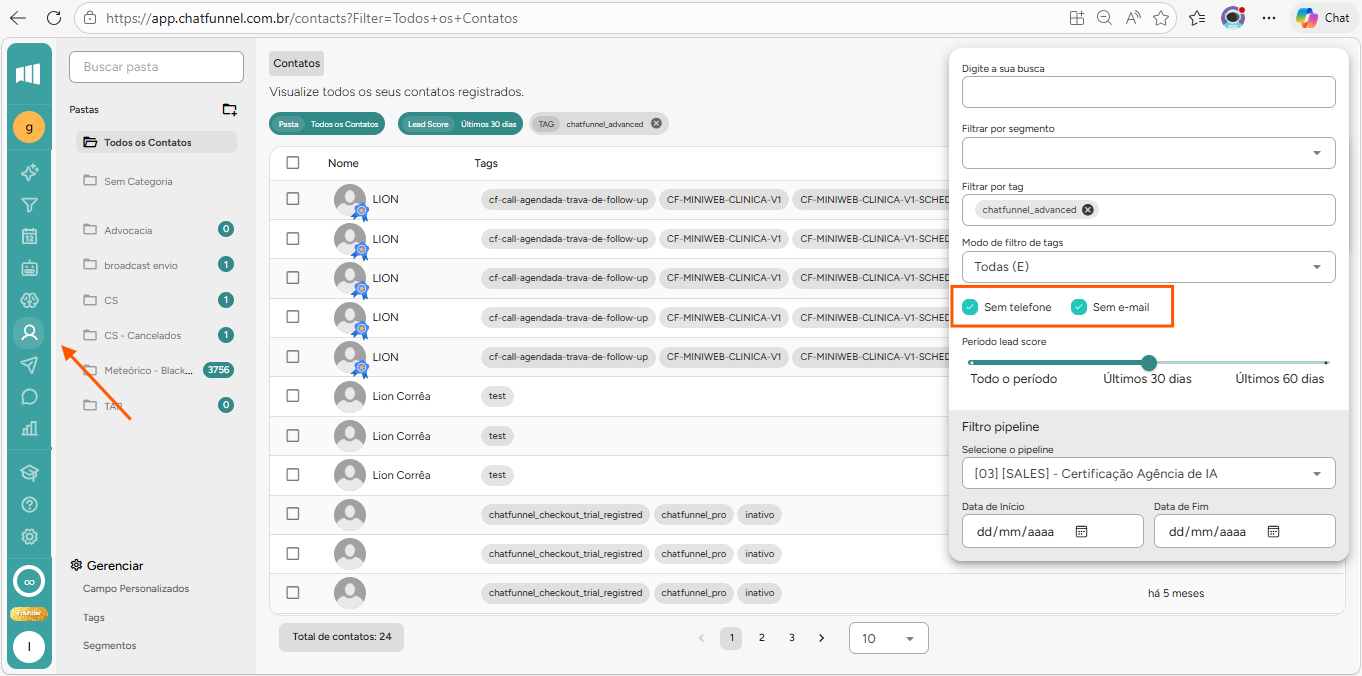Screen dimensions: 1362x676
Task: Open the Selecione o pipeline dropdown
Action: pos(1148,473)
